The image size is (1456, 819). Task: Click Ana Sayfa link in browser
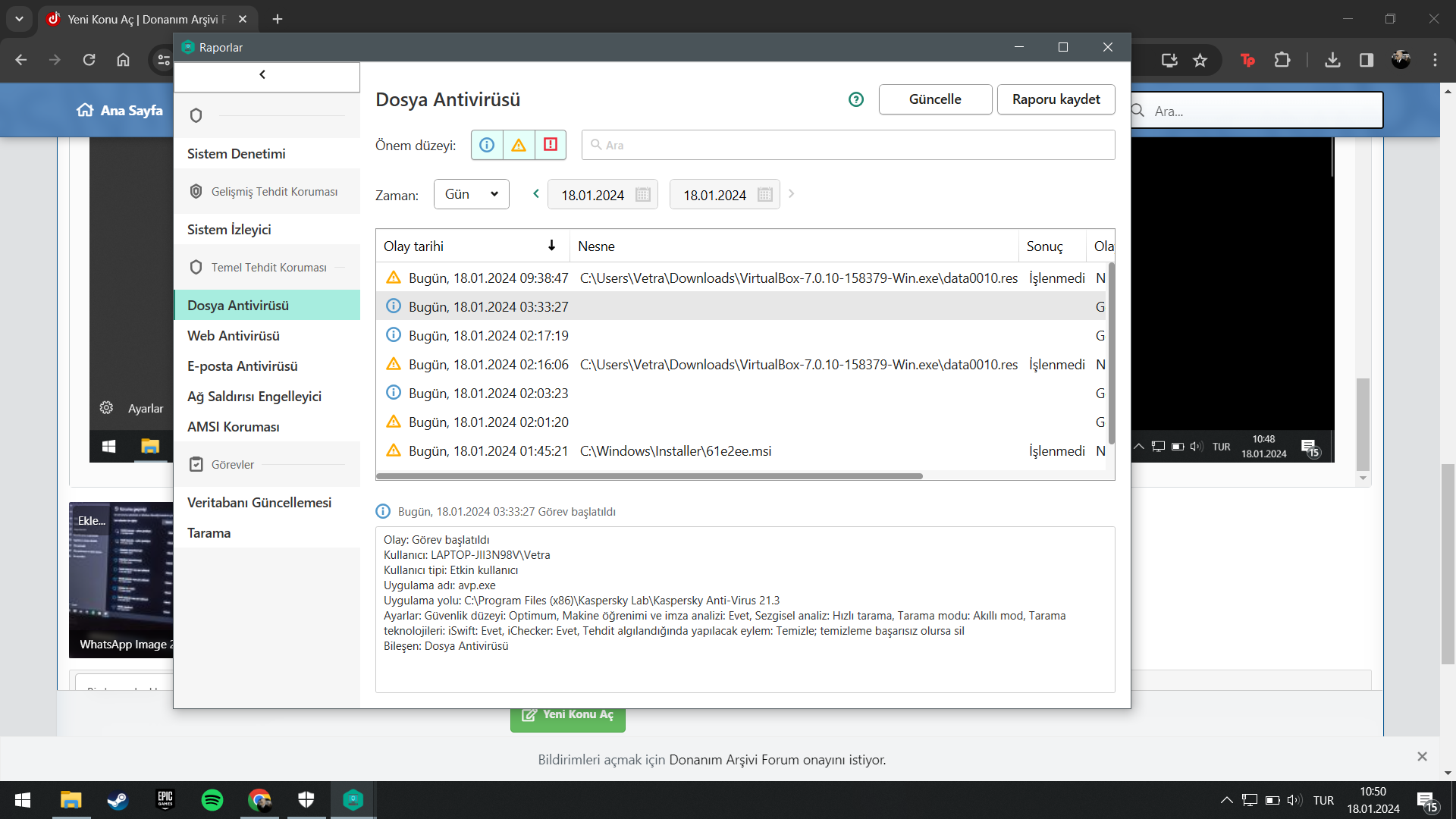point(121,111)
